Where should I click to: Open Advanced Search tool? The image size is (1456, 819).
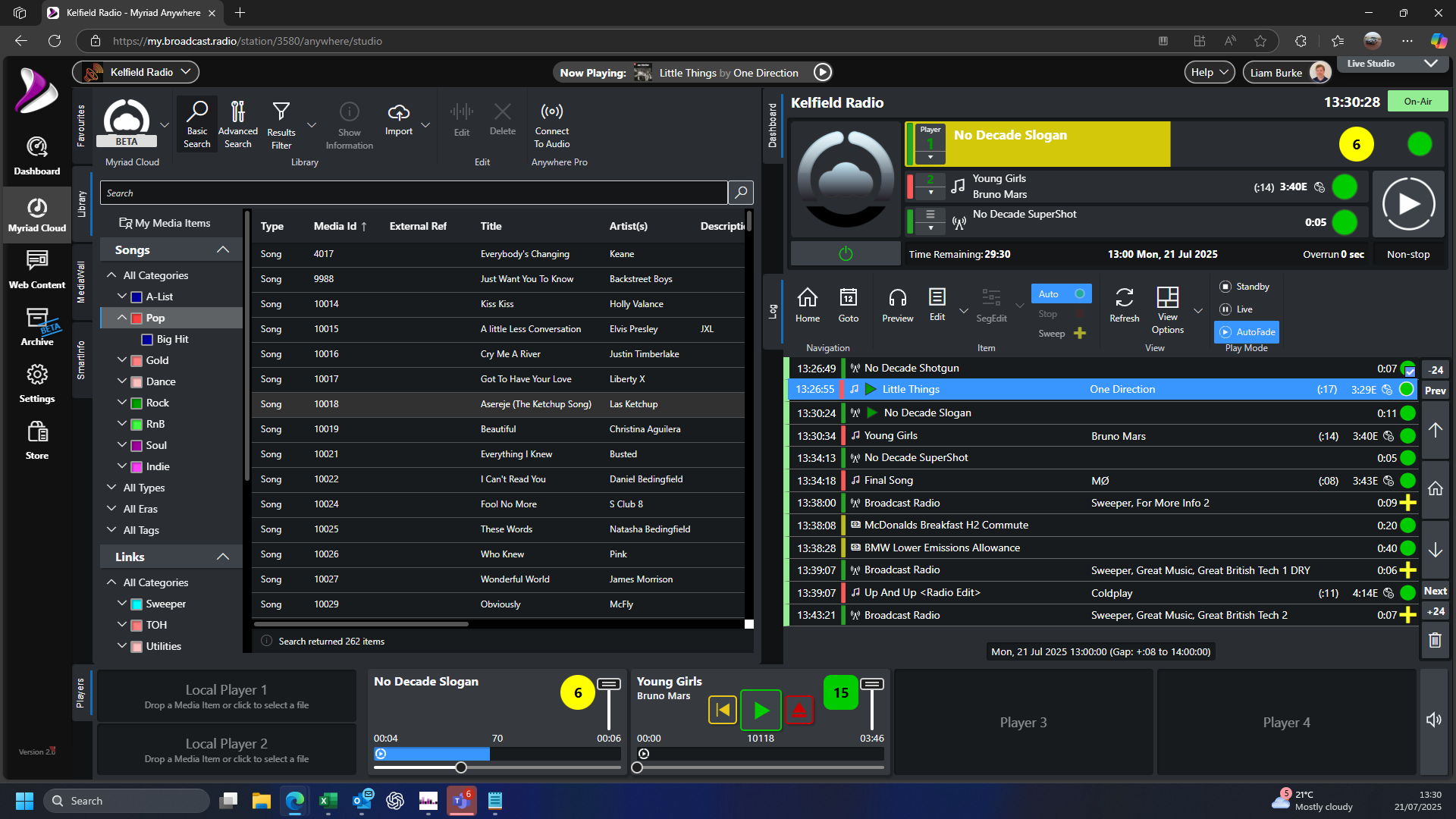pos(237,124)
